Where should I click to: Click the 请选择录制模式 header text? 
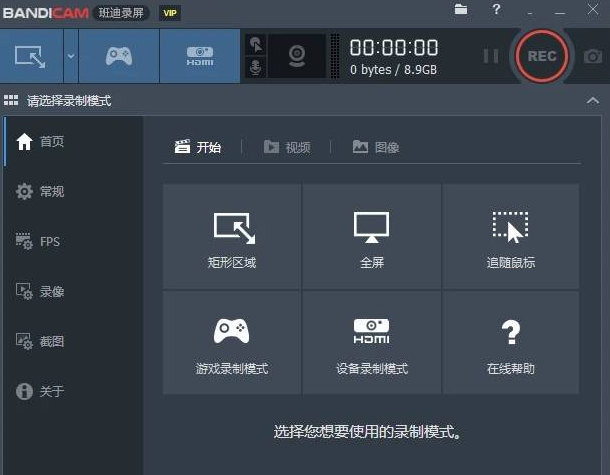click(69, 101)
